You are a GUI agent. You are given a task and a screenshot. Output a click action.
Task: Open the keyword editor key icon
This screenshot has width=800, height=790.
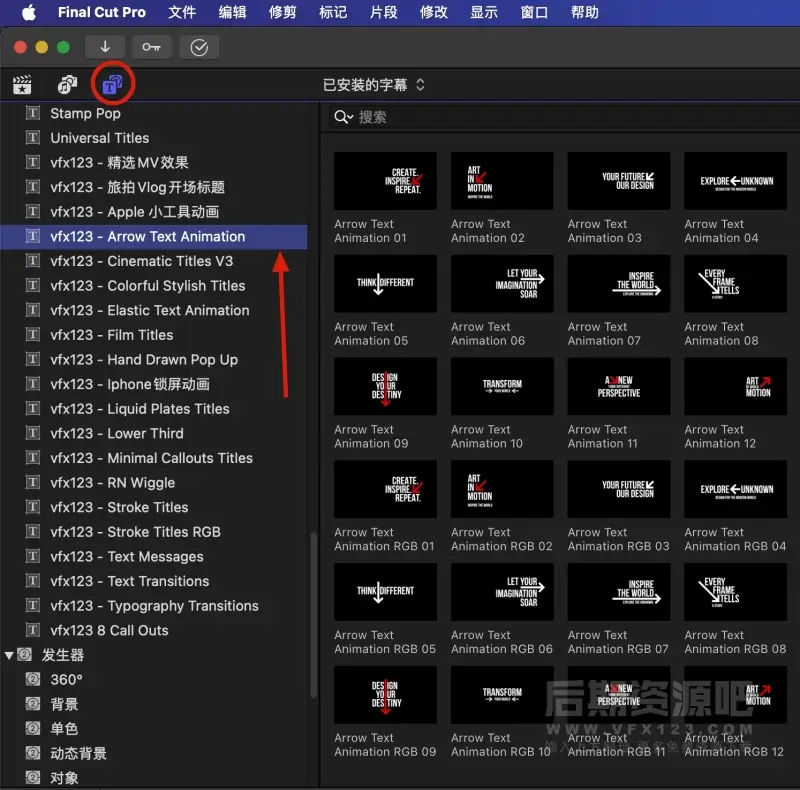click(x=151, y=47)
